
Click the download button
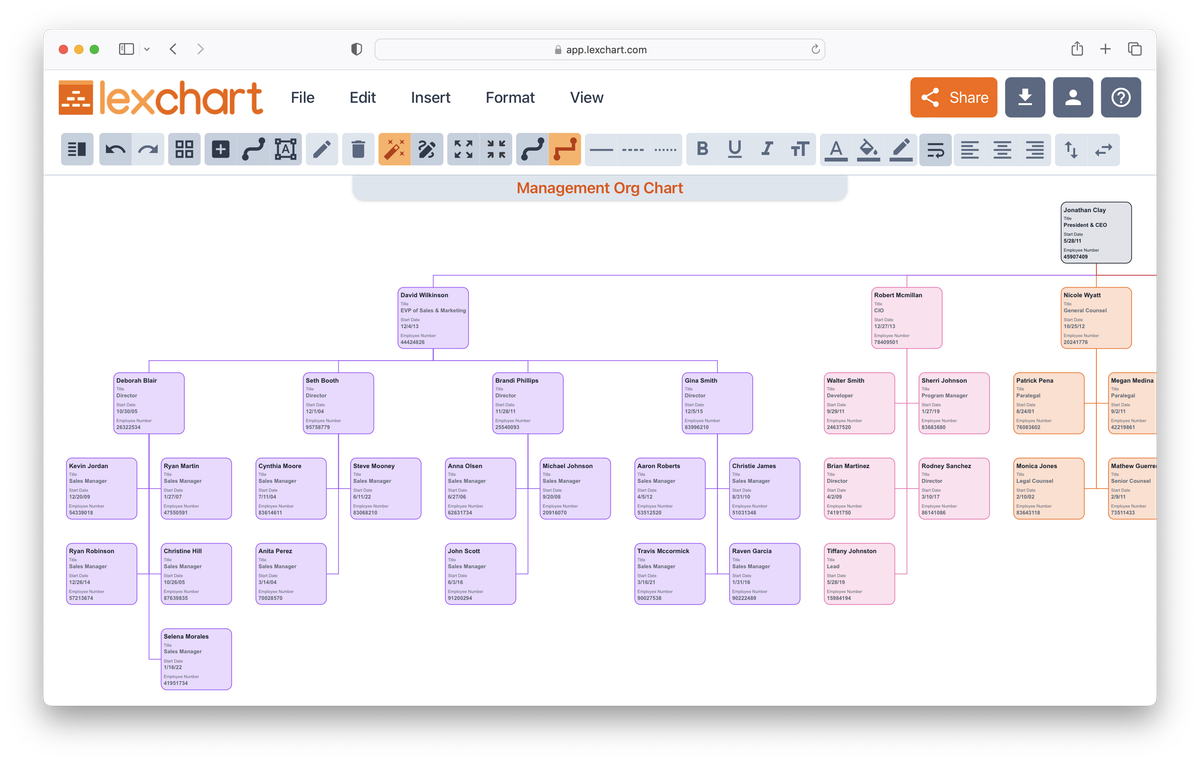click(1025, 97)
